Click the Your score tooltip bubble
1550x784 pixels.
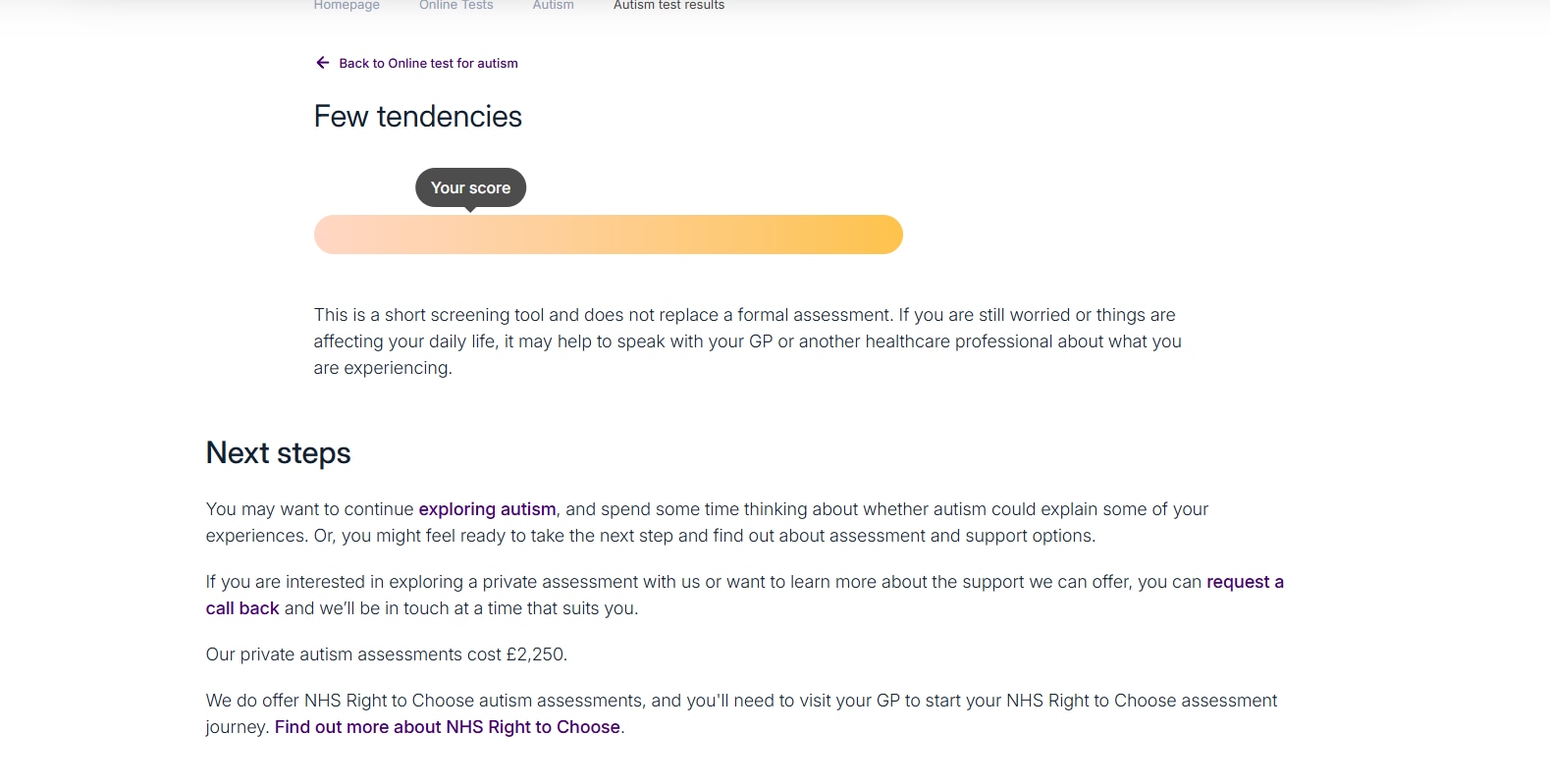[x=470, y=187]
